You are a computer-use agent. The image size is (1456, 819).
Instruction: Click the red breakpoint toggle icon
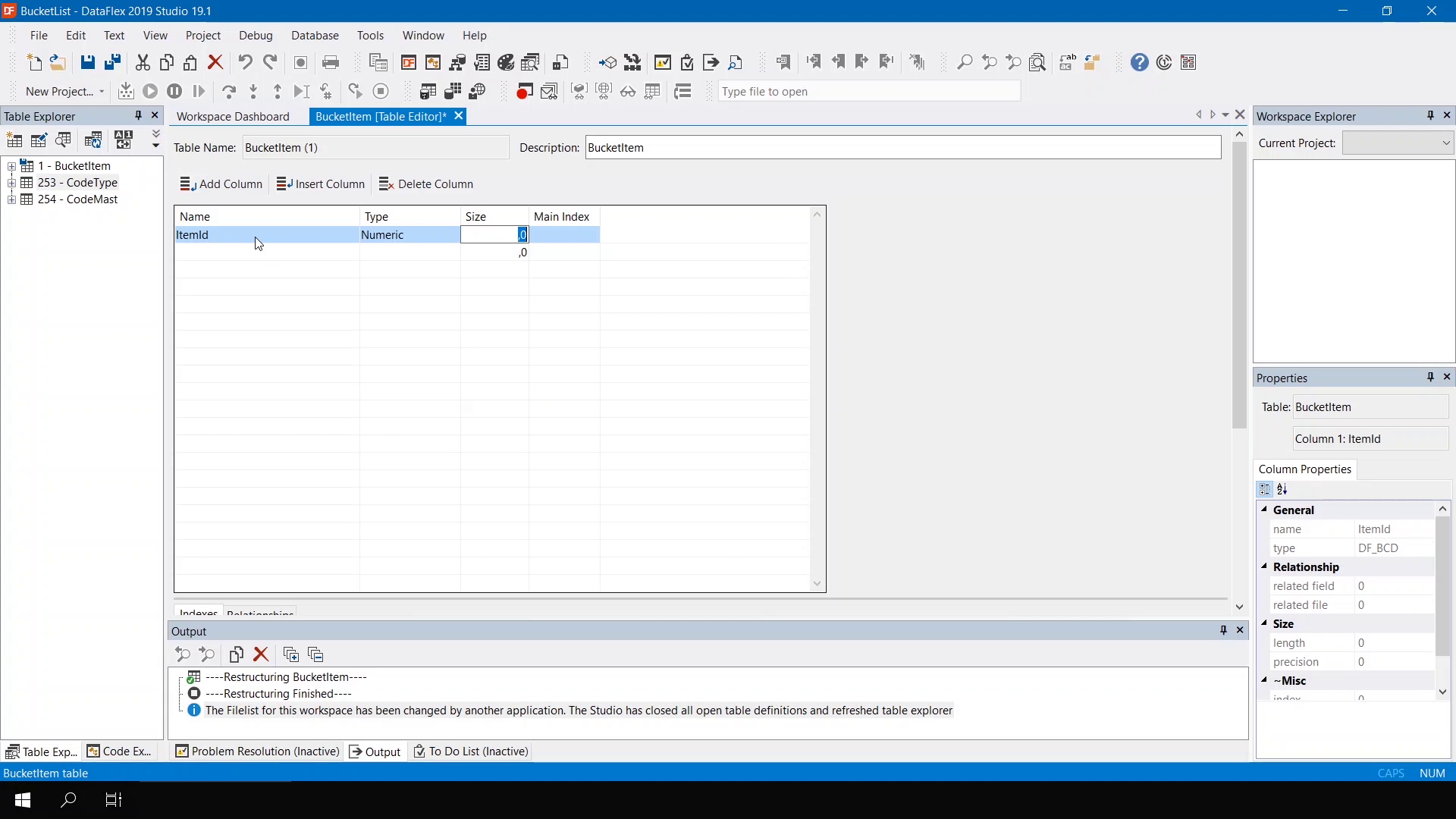(525, 92)
